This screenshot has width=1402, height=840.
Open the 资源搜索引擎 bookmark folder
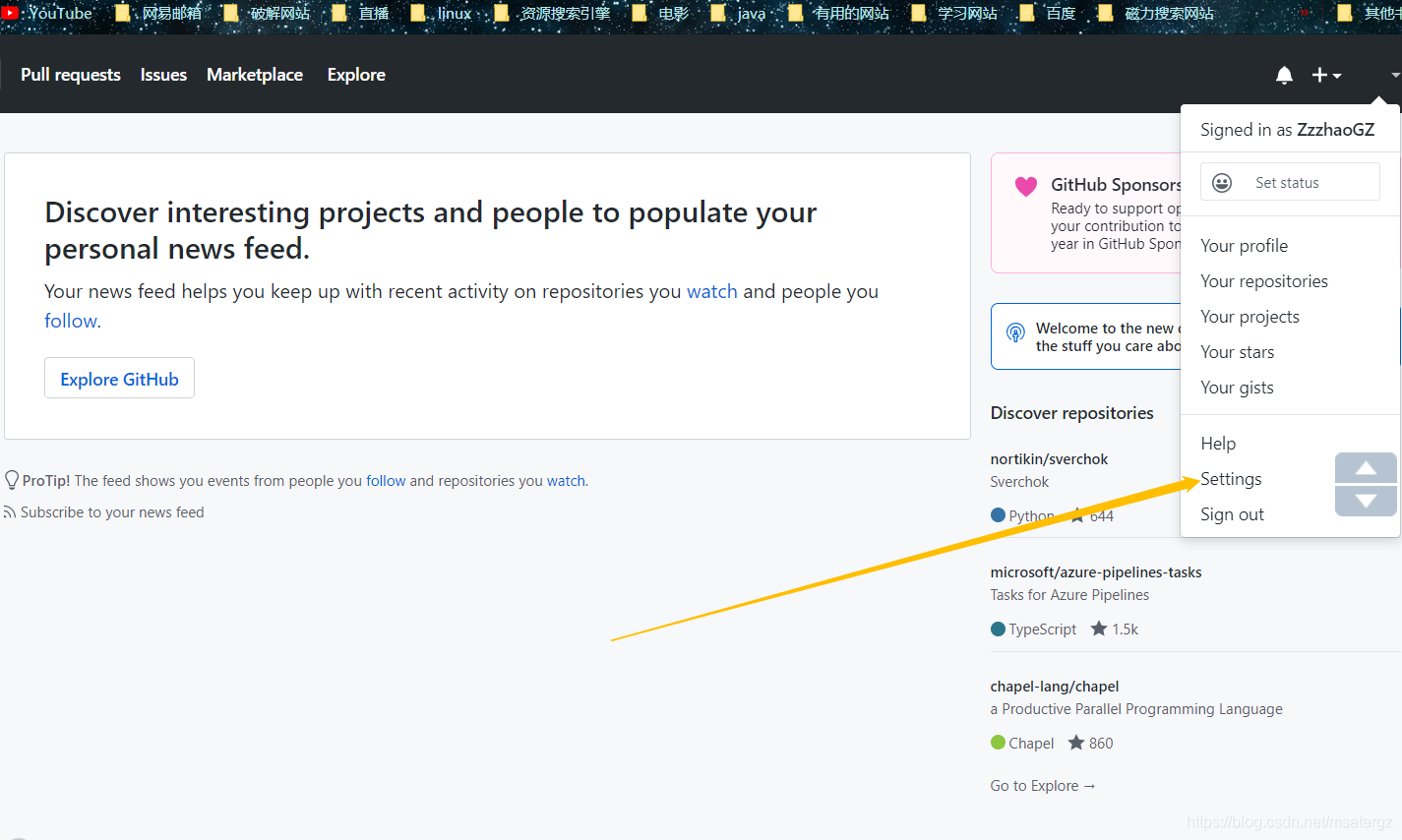coord(552,13)
